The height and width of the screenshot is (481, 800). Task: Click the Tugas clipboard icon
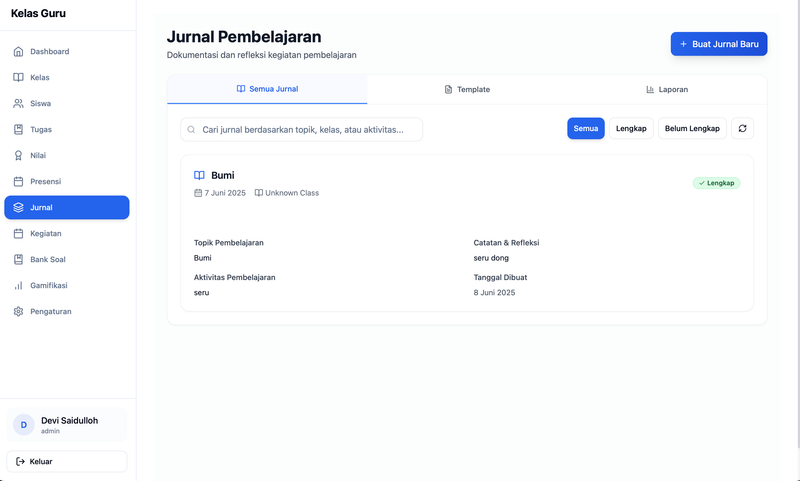(18, 129)
